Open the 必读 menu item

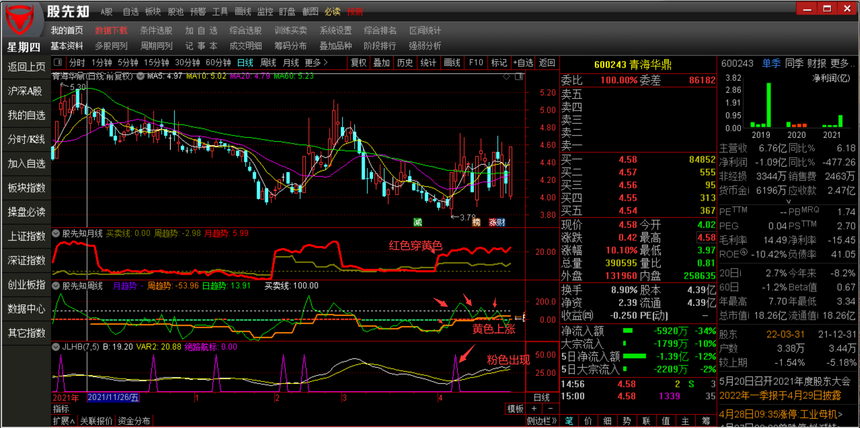point(332,12)
